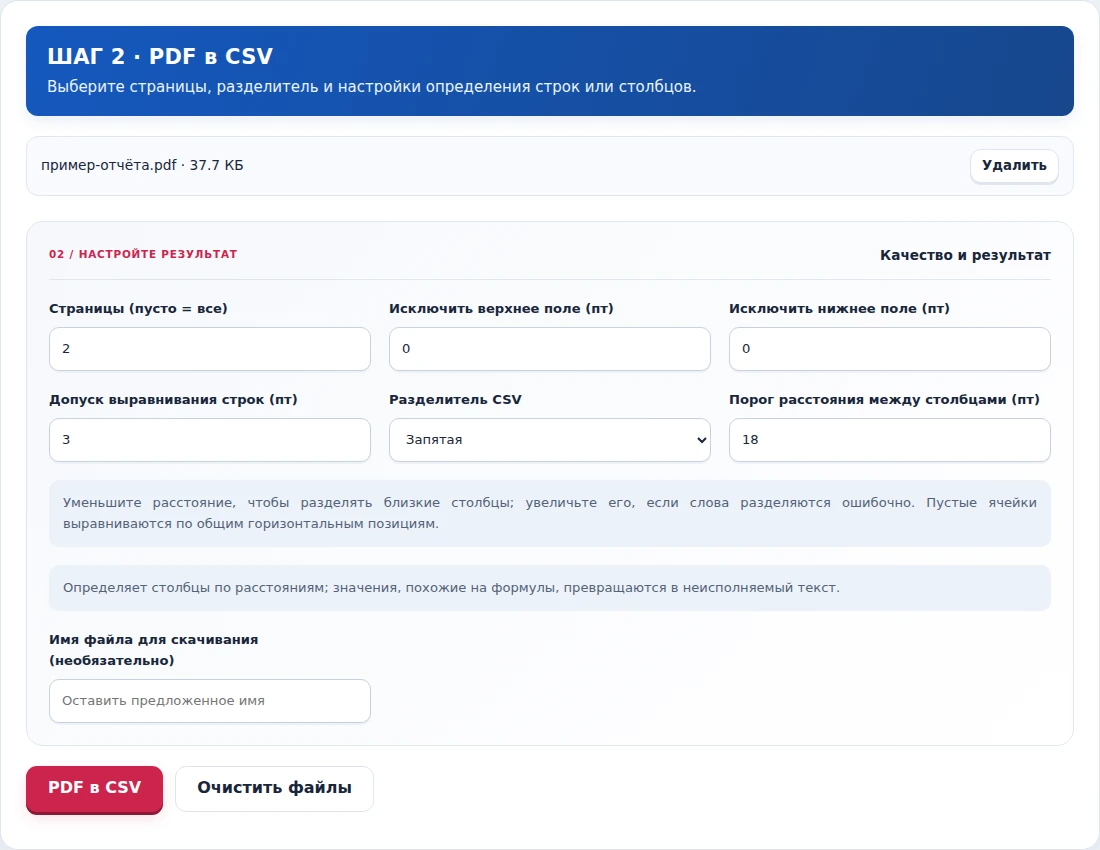
Task: Select the Допуск выравнивания строк (пт) input
Action: [210, 440]
